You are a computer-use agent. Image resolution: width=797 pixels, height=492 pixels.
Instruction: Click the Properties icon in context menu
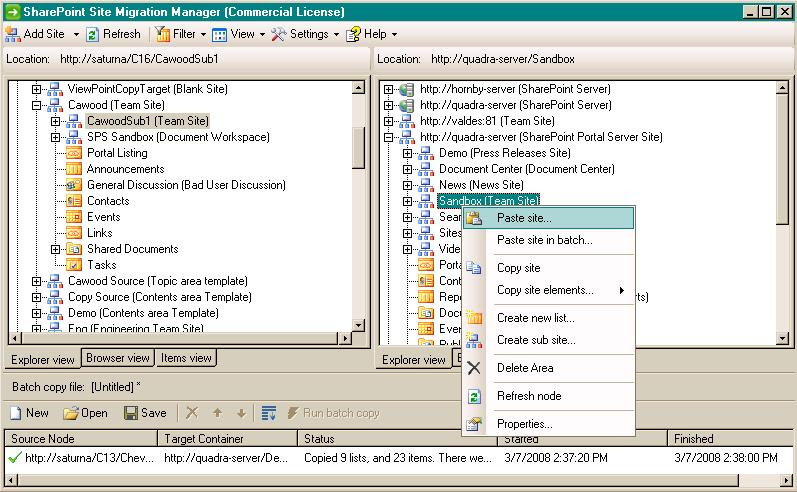[474, 424]
